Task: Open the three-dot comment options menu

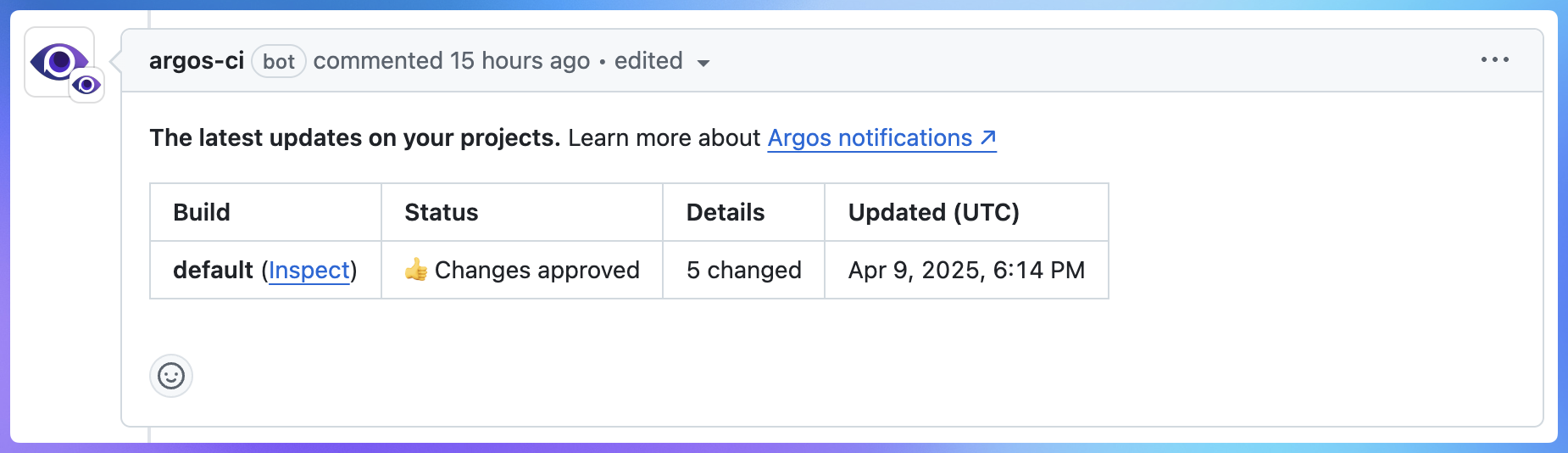Action: [1495, 59]
